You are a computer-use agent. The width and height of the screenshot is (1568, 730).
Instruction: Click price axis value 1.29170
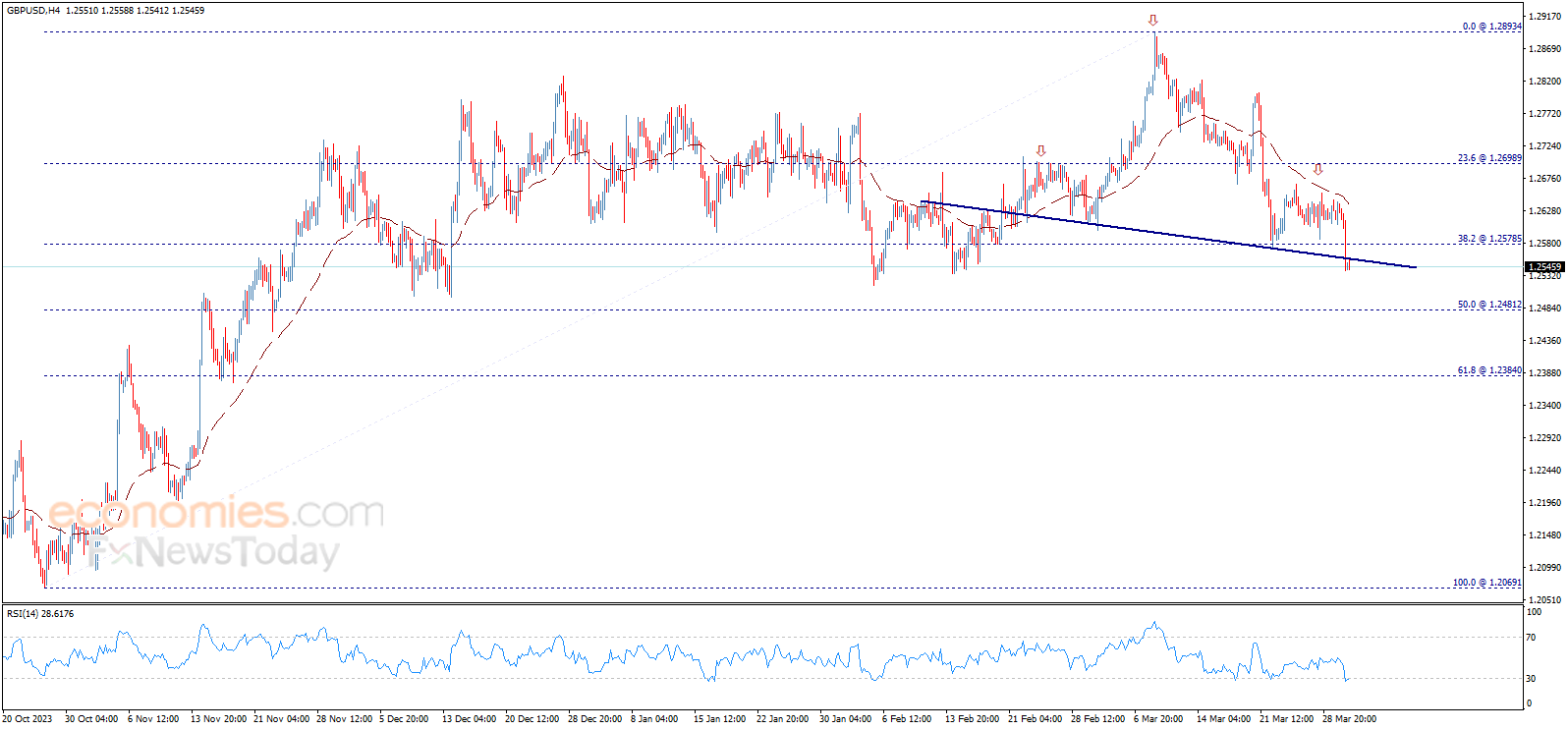click(1546, 17)
